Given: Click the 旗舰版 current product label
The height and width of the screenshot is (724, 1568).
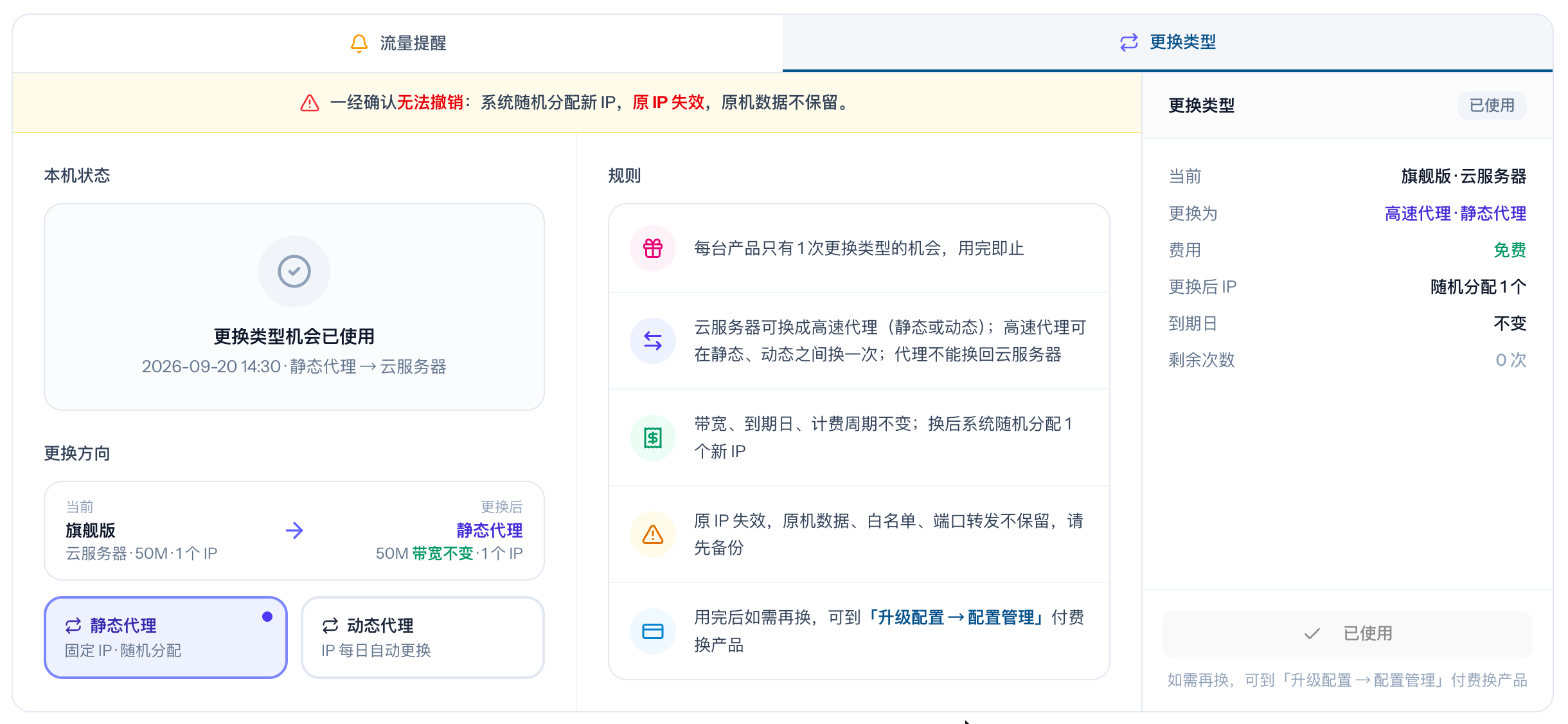Looking at the screenshot, I should click(91, 531).
